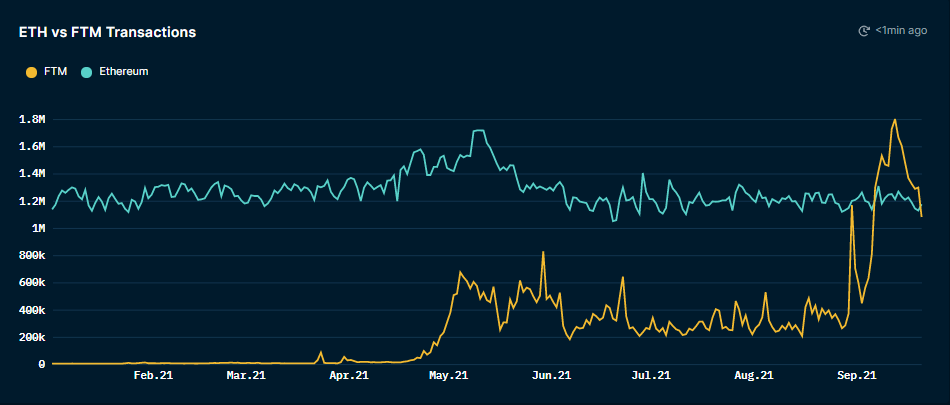The image size is (950, 405).
Task: Click the yellow FTM legend dot
Action: click(x=31, y=72)
